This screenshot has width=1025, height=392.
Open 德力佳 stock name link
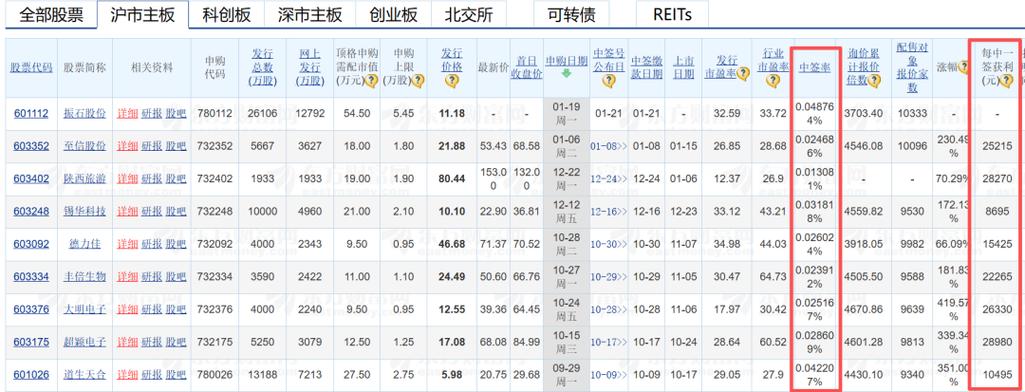tap(85, 244)
